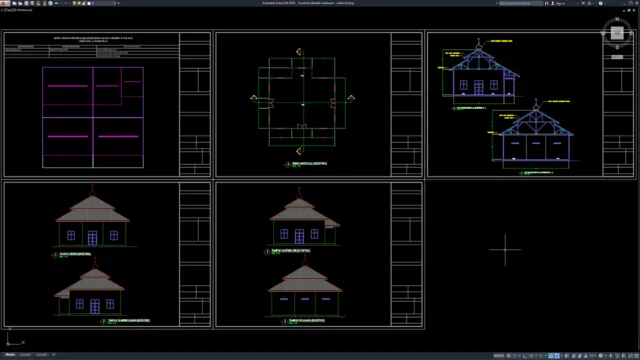Toggle ortho mode in status bar
Viewport: 640px width, 360px height.
[x=525, y=356]
